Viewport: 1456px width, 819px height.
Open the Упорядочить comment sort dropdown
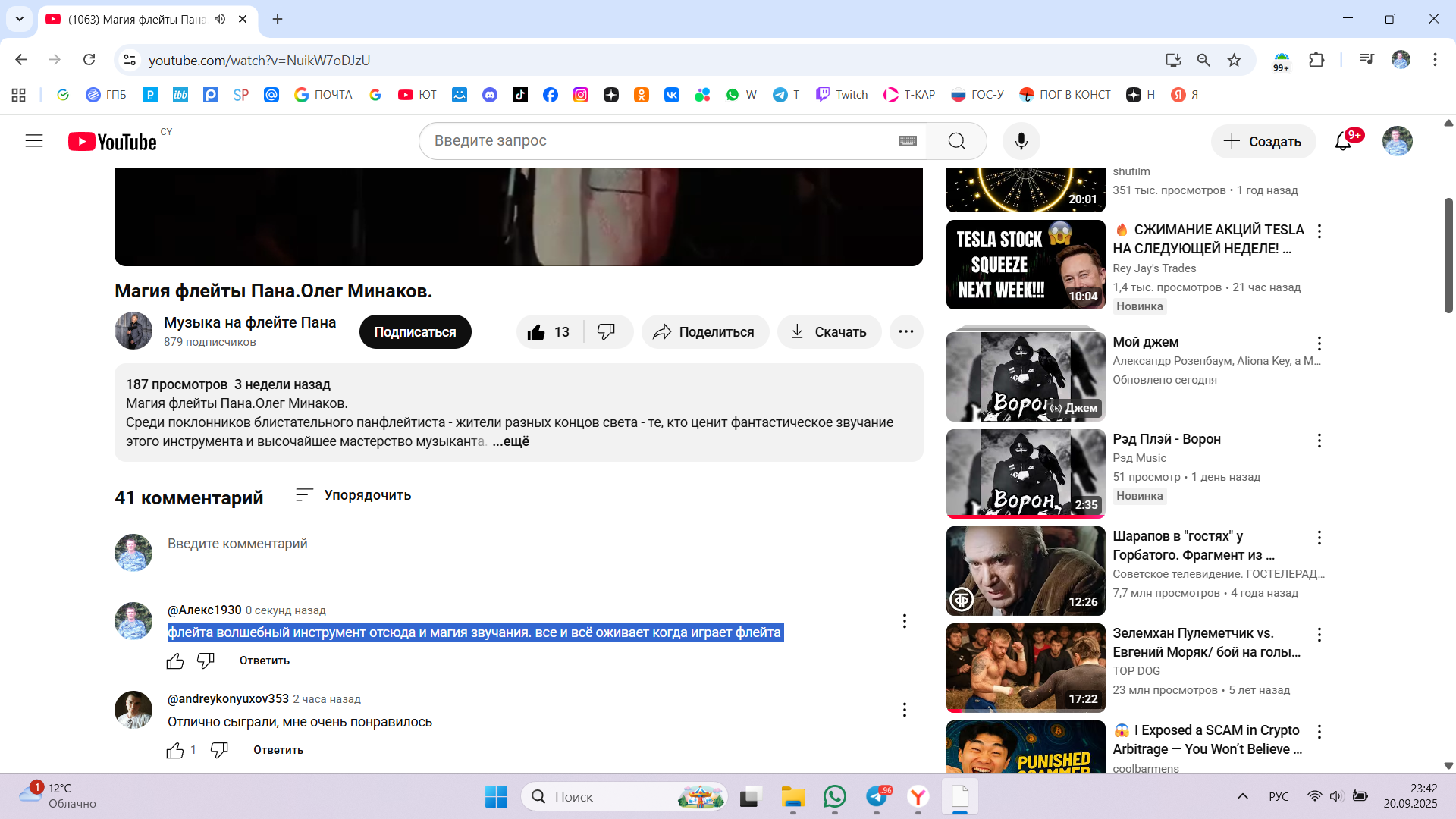353,495
